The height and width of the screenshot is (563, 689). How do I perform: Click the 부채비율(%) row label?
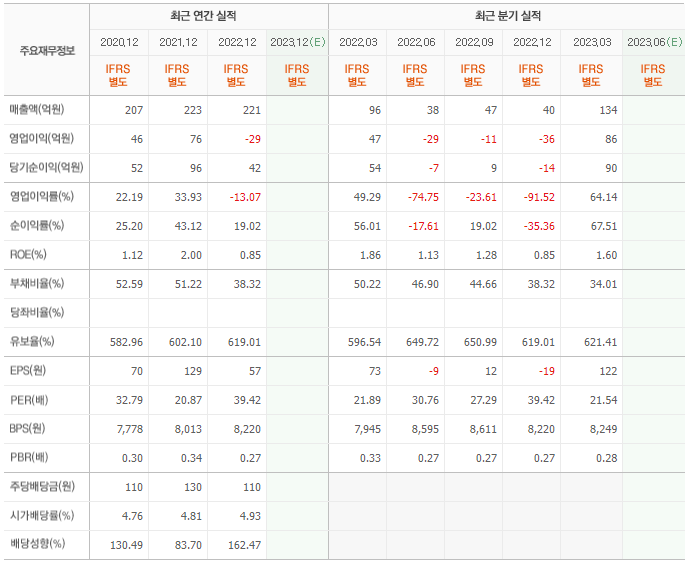pos(37,283)
